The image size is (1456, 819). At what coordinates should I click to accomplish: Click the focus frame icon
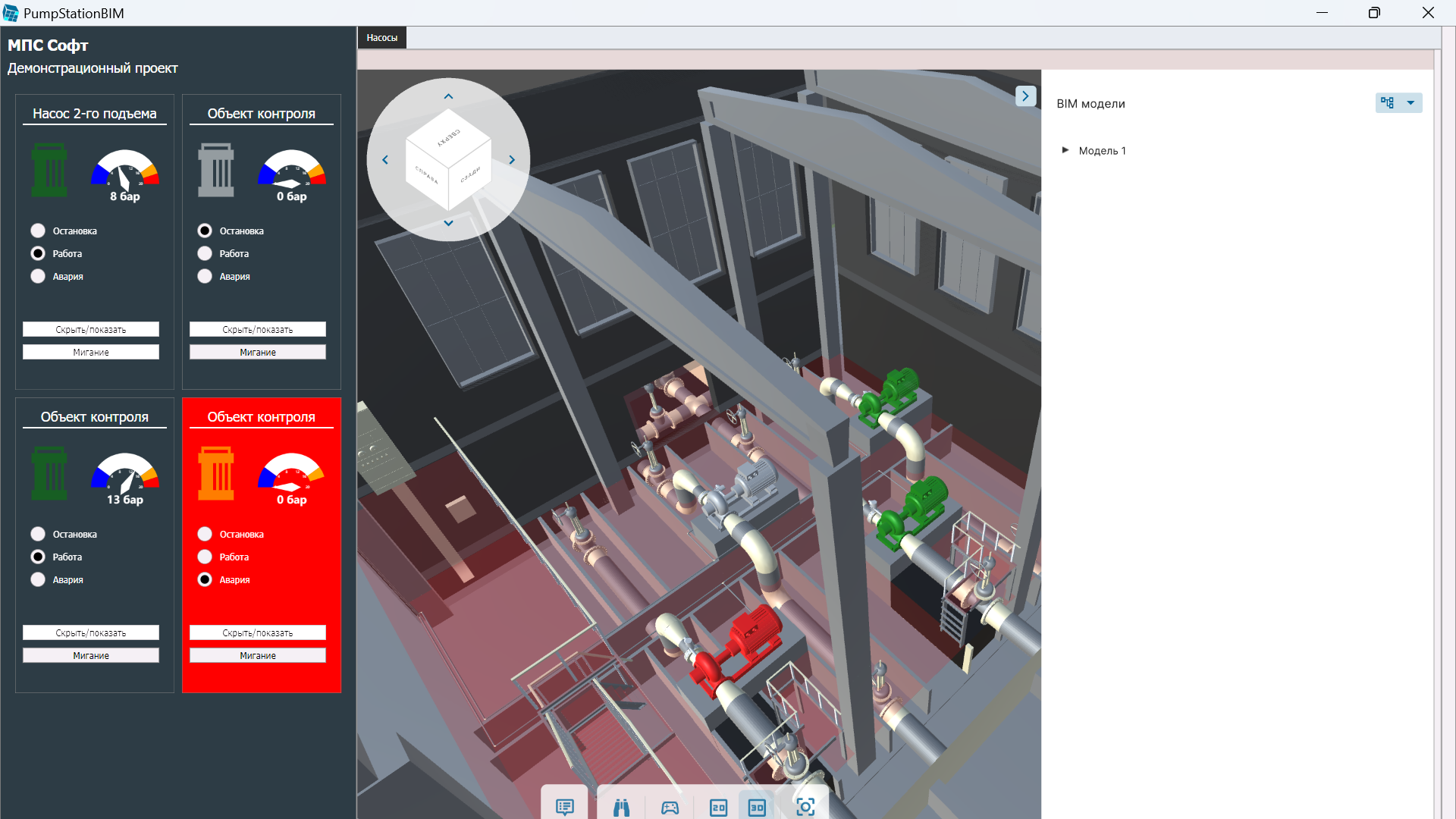[805, 806]
